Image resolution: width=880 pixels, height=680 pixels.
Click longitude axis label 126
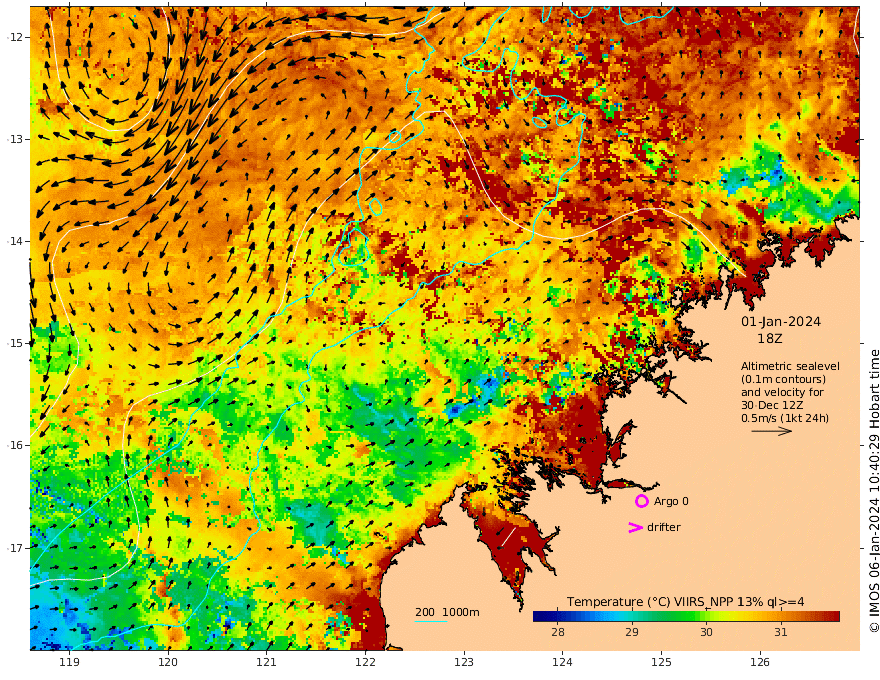tap(760, 662)
